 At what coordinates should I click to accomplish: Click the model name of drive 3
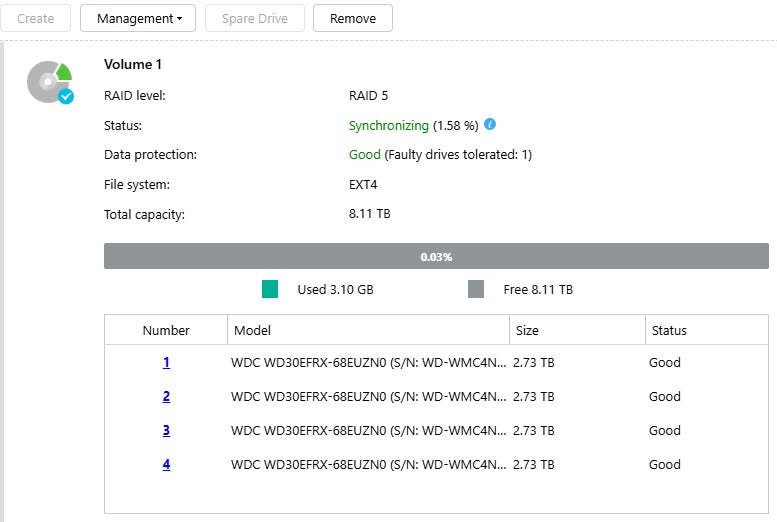(x=368, y=430)
